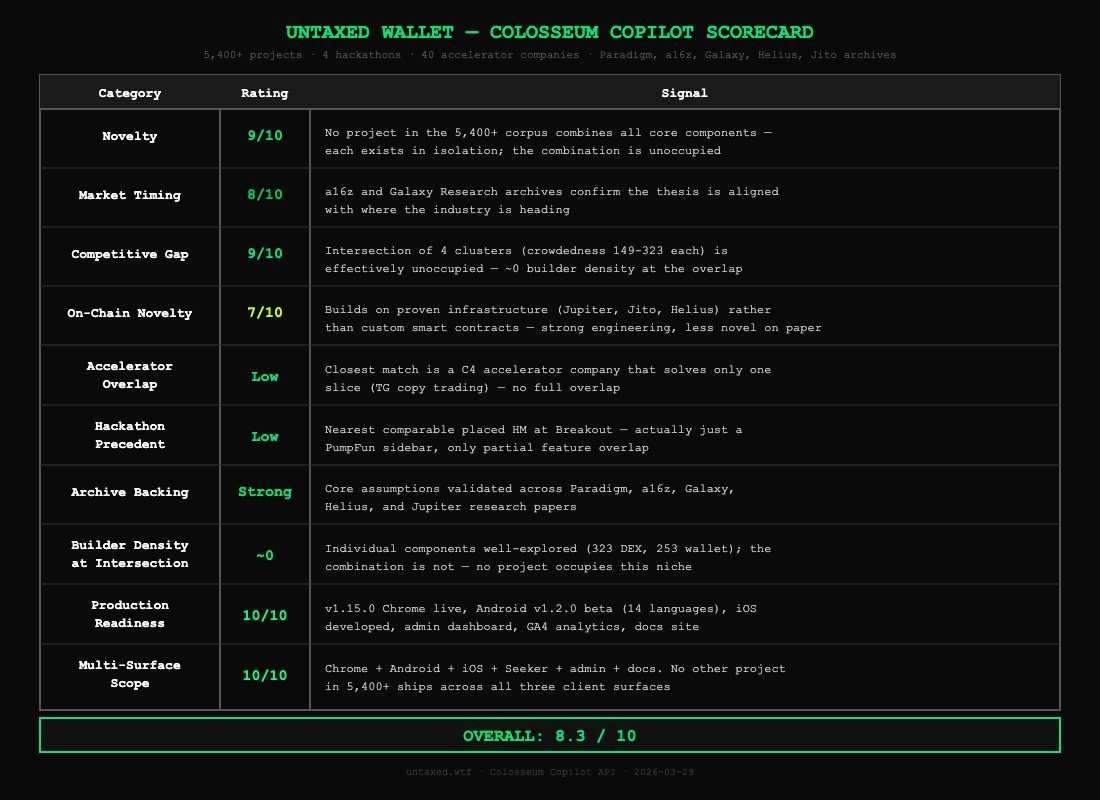Screen dimensions: 1100x800
Task: Select the Builder Density at Intersection cell
Action: point(130,554)
